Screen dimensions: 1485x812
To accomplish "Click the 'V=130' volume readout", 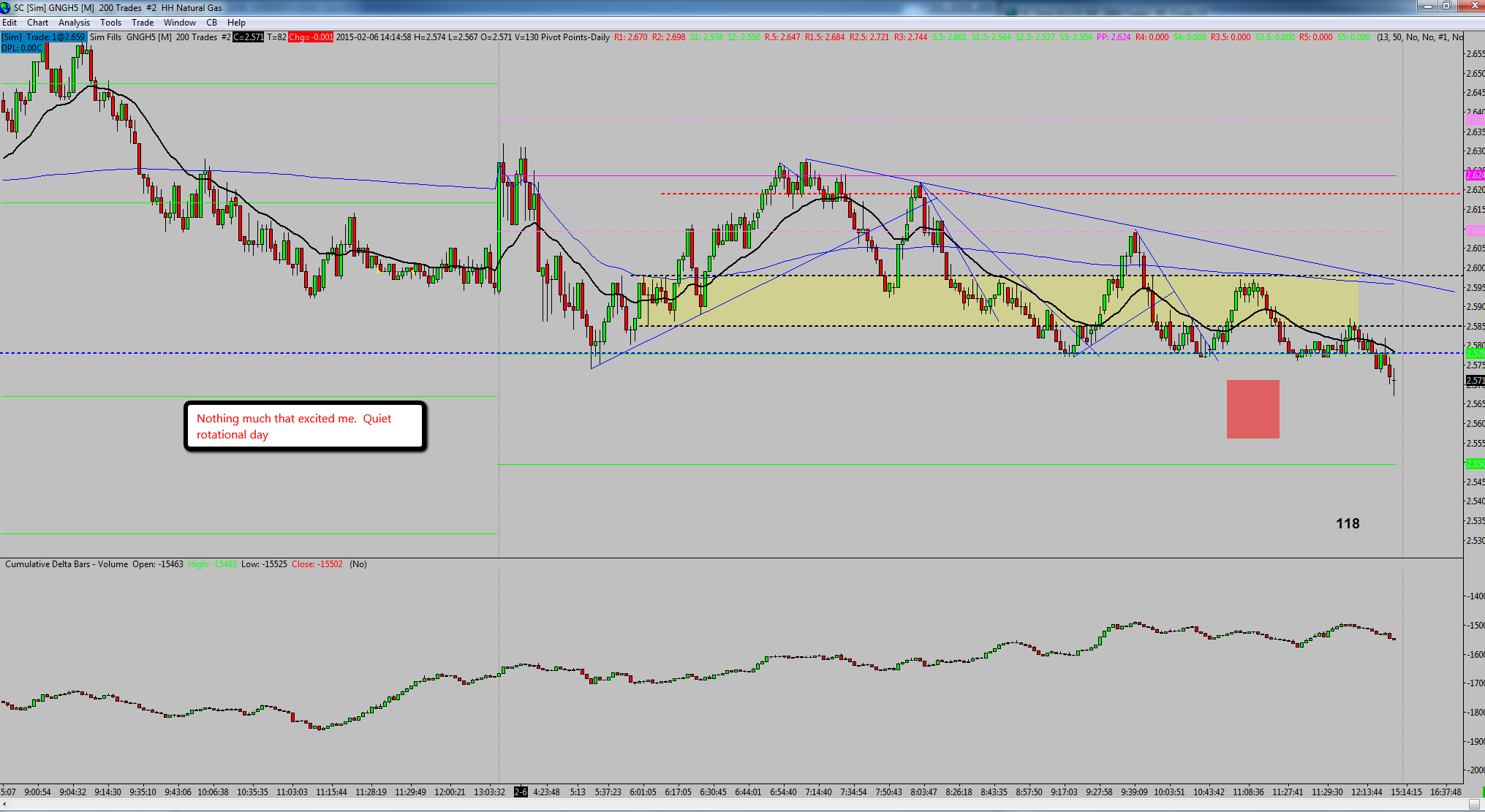I will pyautogui.click(x=526, y=37).
